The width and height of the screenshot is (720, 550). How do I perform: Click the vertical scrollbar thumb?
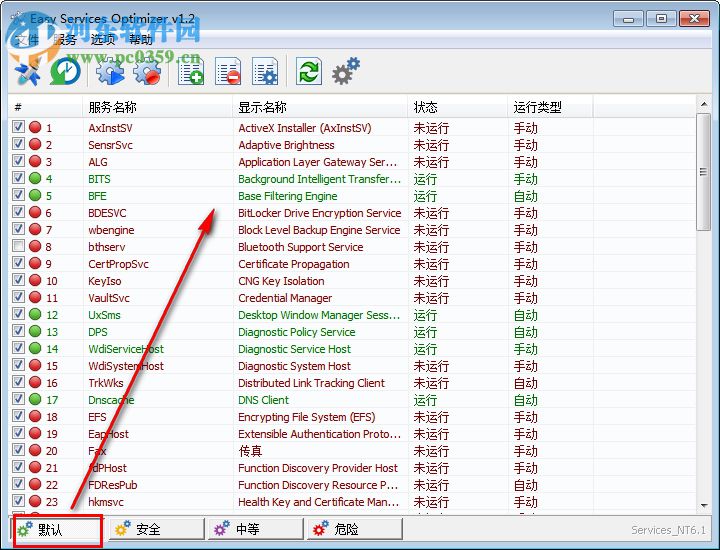[703, 172]
